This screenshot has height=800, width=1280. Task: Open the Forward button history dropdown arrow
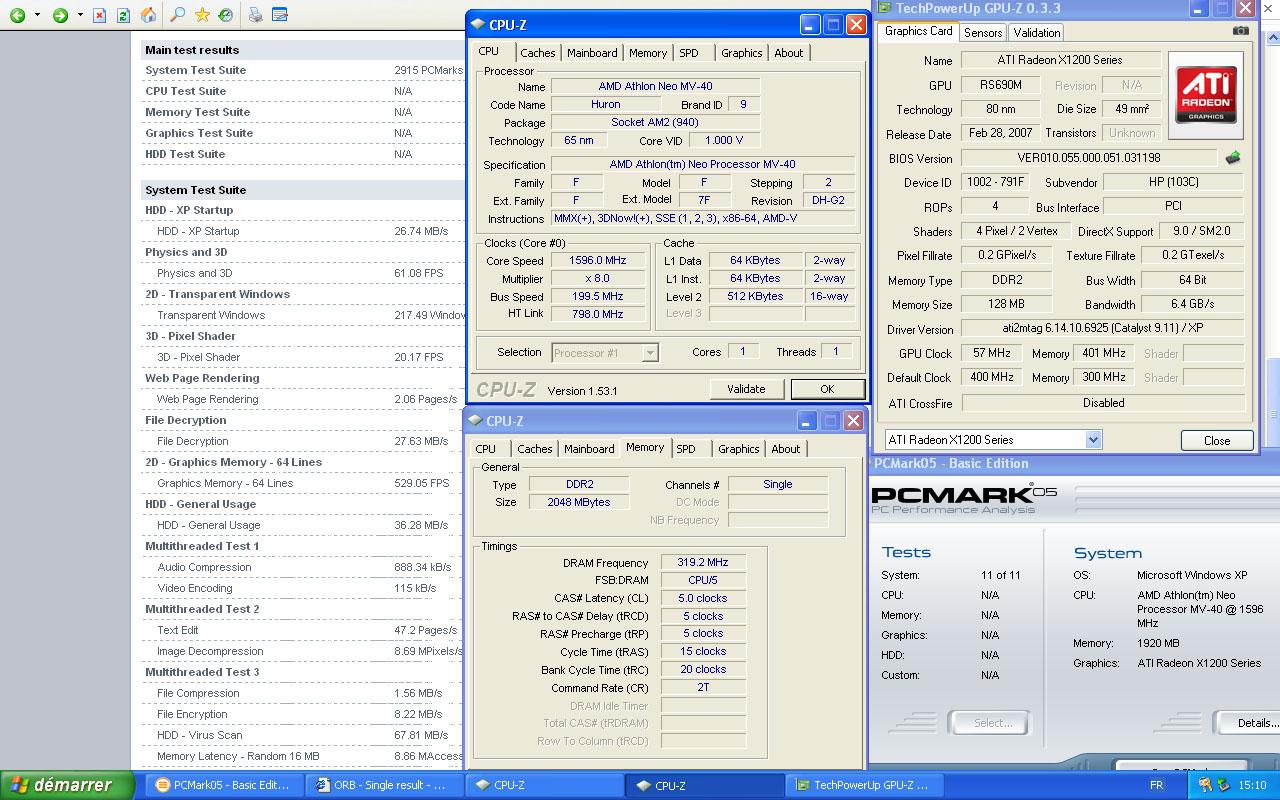point(79,15)
